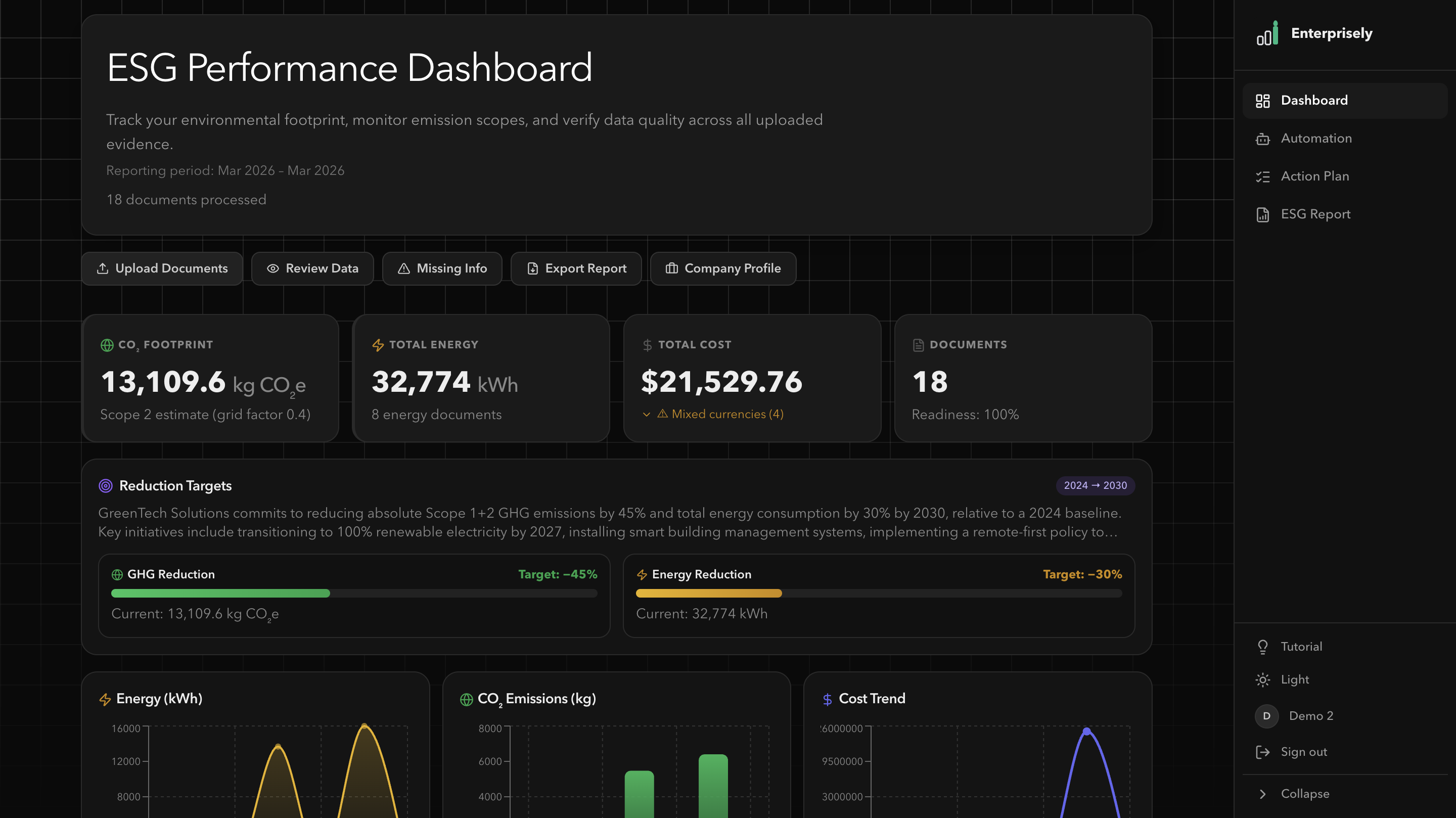Expand the Mixed currencies warning chevron
The image size is (1456, 818).
tap(646, 415)
